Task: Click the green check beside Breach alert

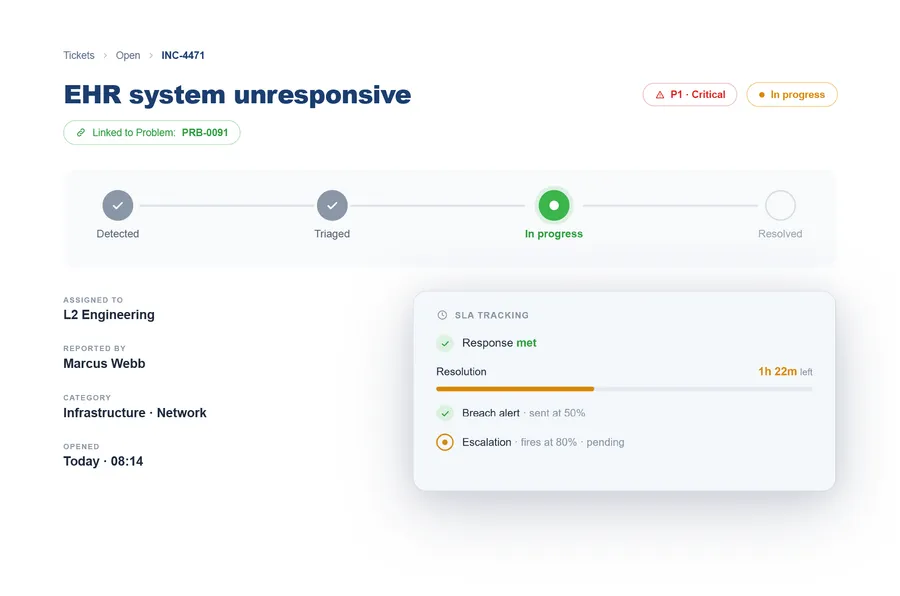Action: 445,413
